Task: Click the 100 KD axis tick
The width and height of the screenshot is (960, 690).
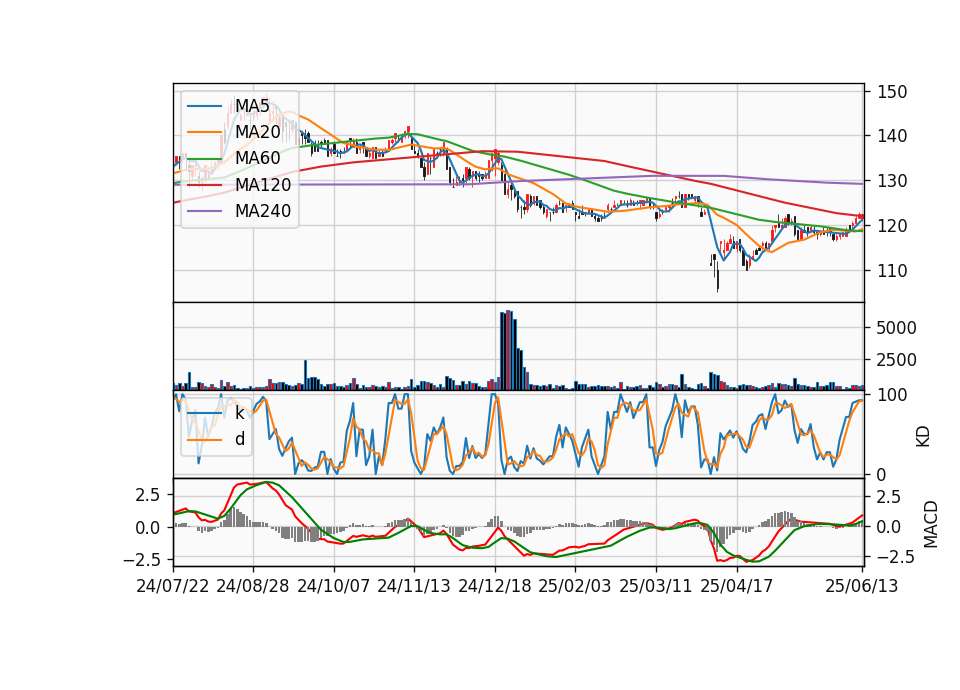Action: coord(892,395)
